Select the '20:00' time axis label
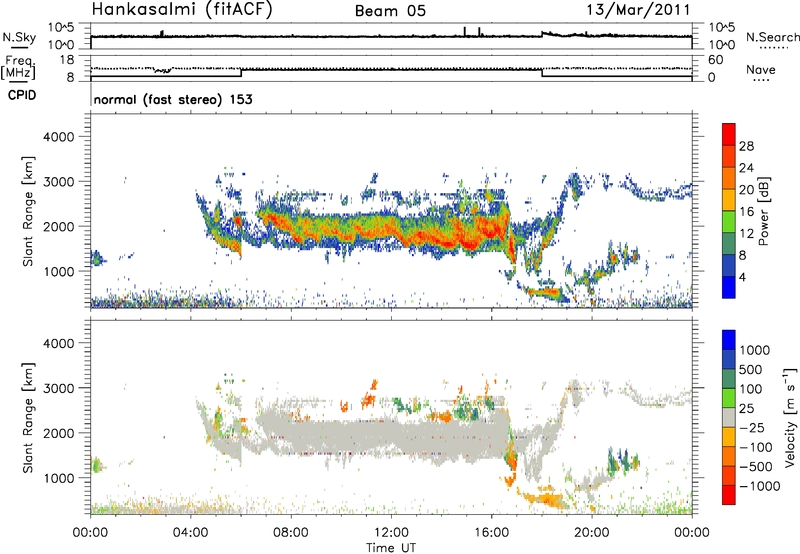 592,533
